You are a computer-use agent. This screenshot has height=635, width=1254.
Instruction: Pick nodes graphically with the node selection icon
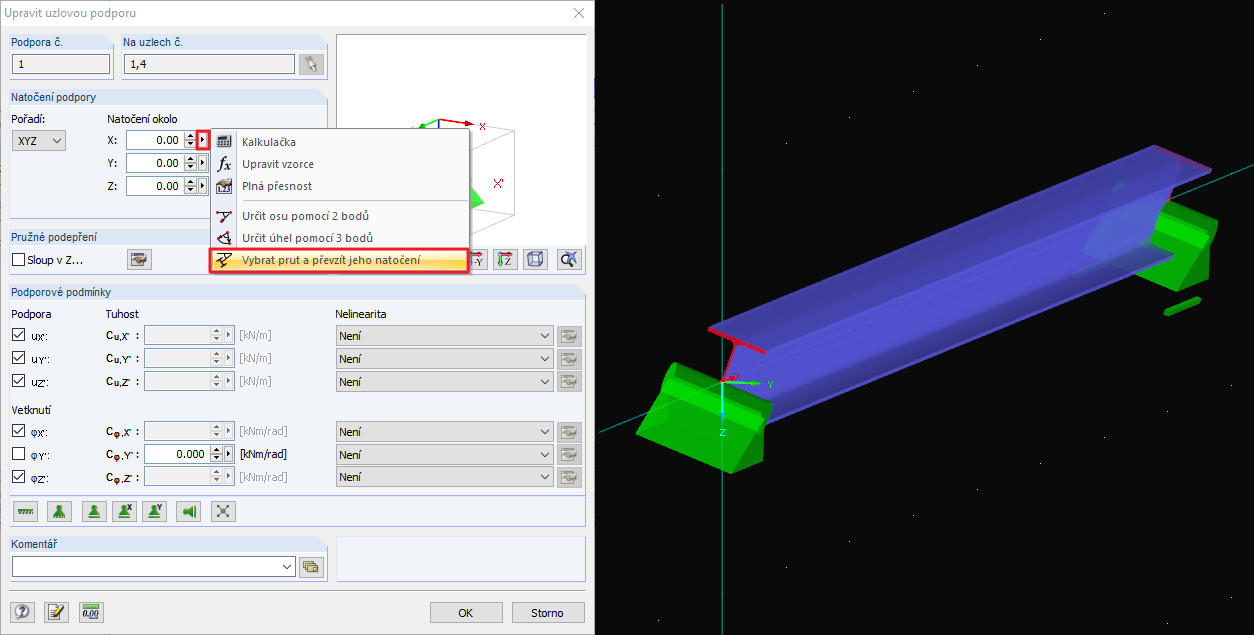click(x=311, y=64)
